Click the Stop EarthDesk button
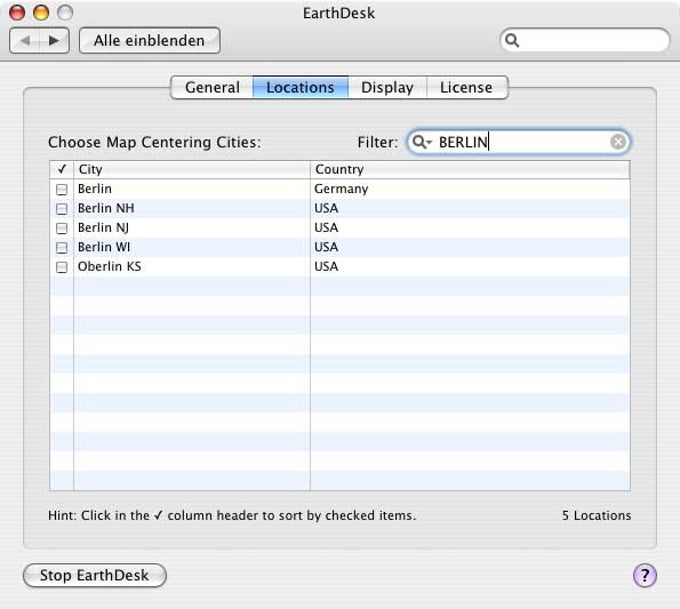 (x=95, y=575)
